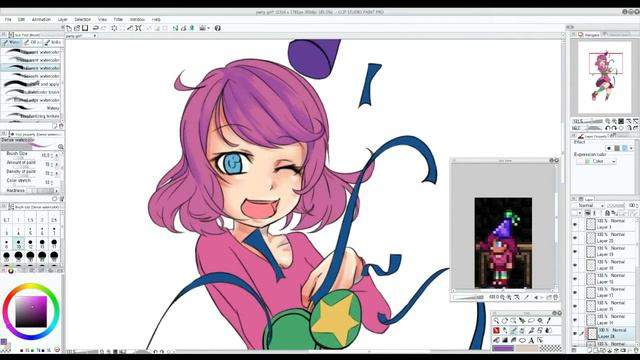Click the Help question mark icon

(x=218, y=28)
